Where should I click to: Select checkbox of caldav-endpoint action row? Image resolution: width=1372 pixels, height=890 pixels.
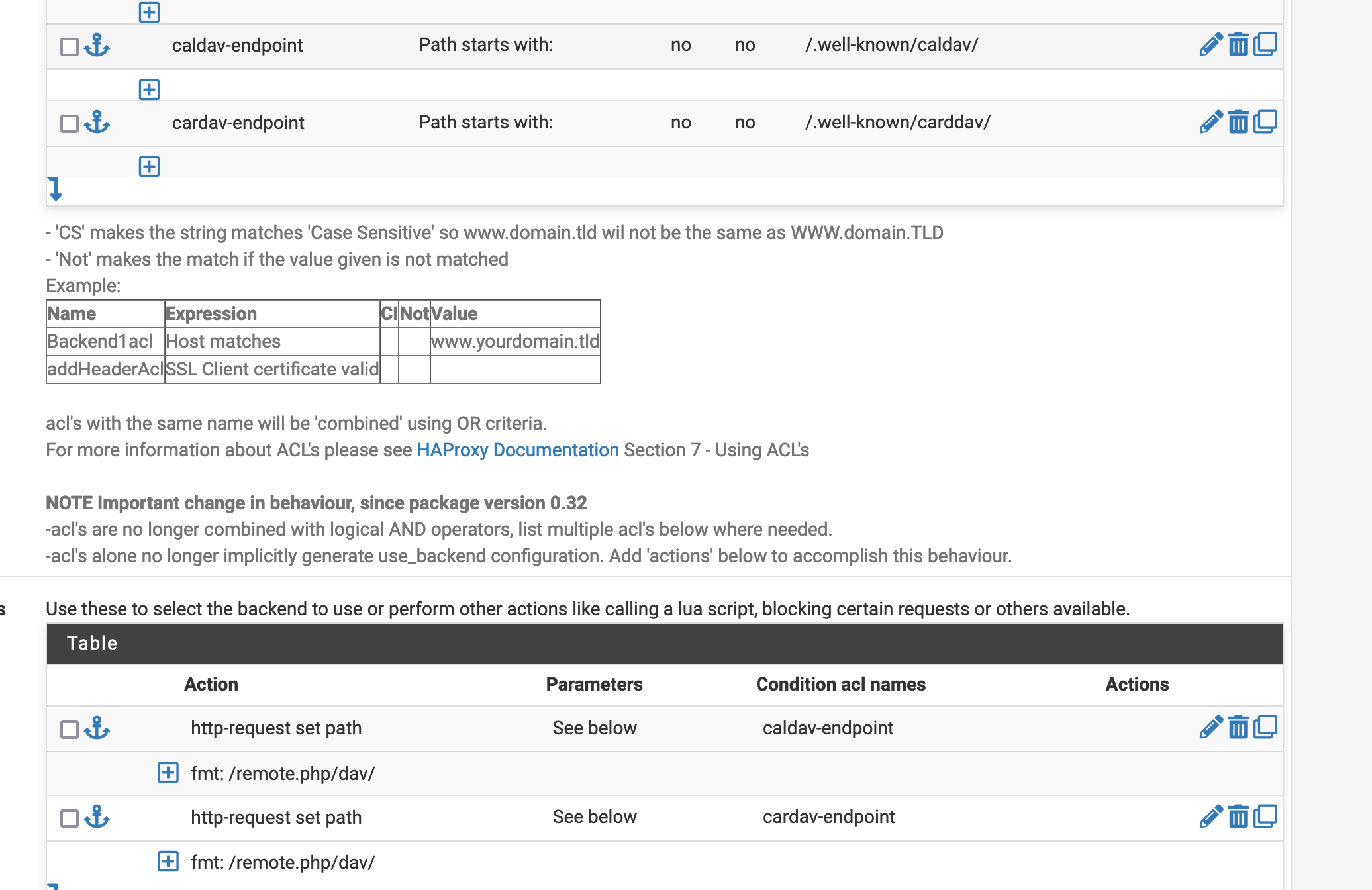tap(70, 730)
